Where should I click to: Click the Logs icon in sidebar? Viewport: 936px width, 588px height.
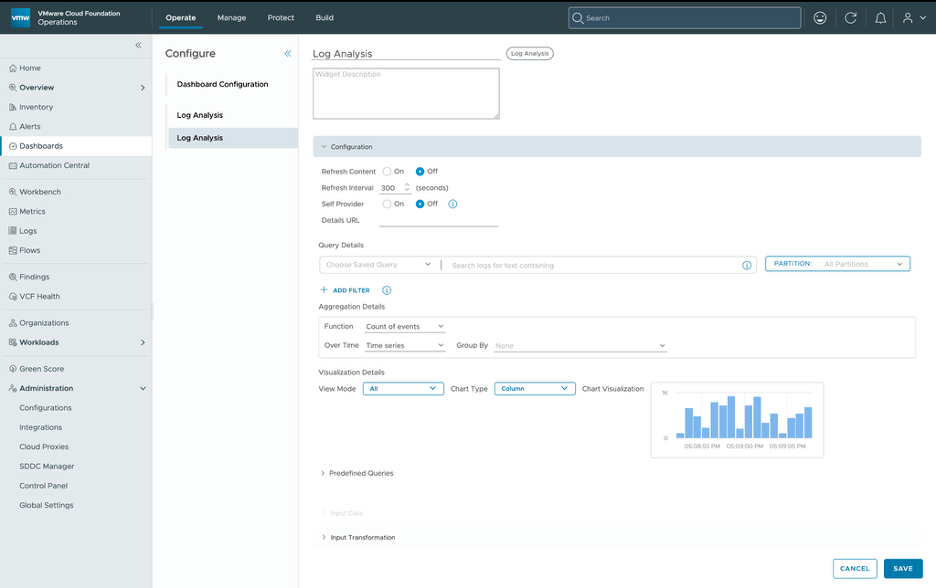(13, 230)
